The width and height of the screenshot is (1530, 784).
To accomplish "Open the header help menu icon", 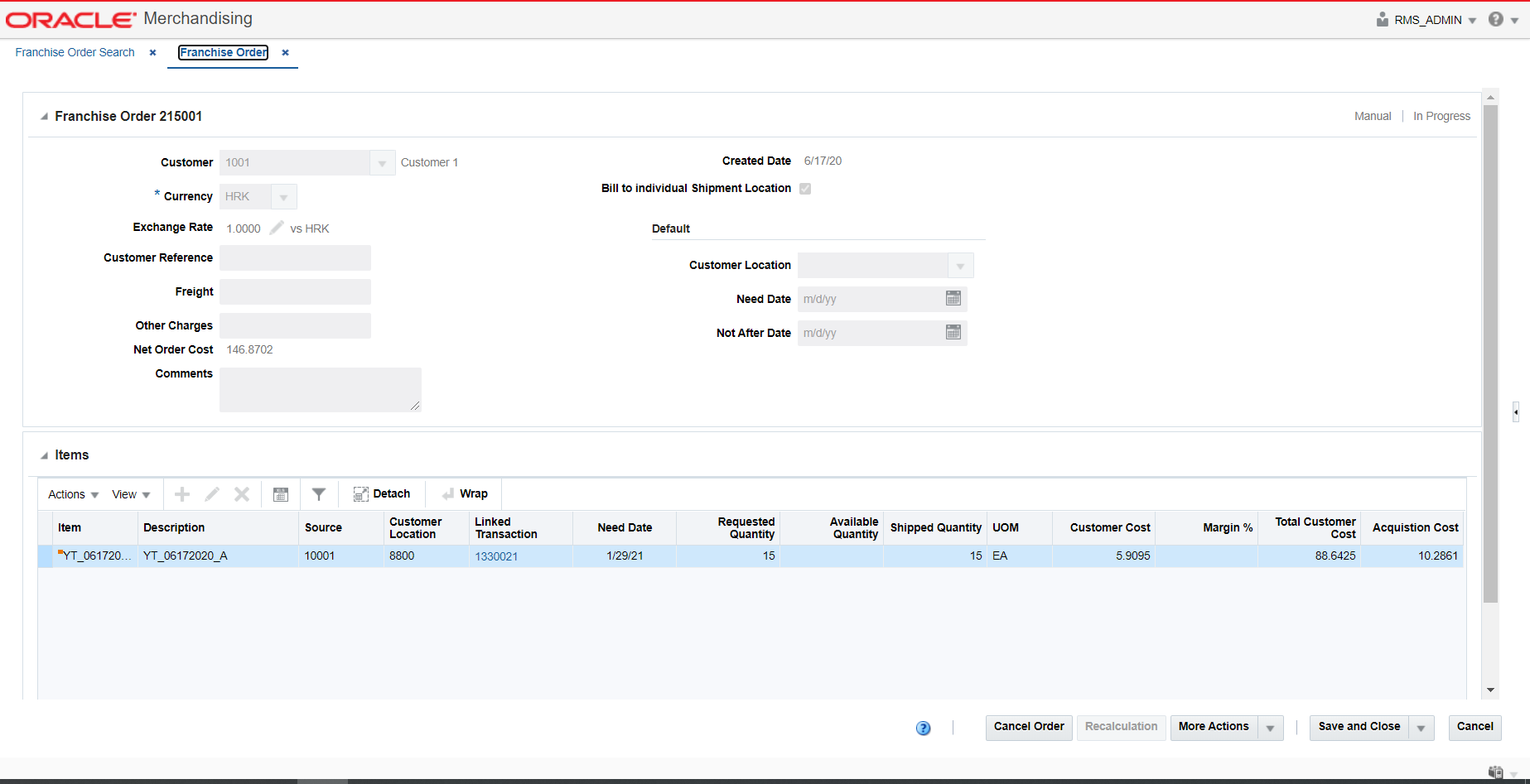I will pyautogui.click(x=1496, y=19).
